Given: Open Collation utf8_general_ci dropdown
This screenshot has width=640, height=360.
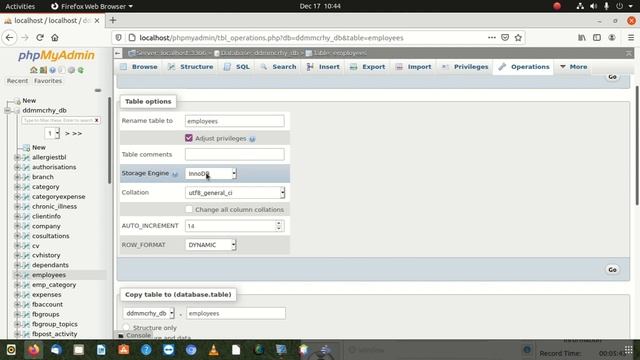Looking at the screenshot, I should tap(235, 193).
